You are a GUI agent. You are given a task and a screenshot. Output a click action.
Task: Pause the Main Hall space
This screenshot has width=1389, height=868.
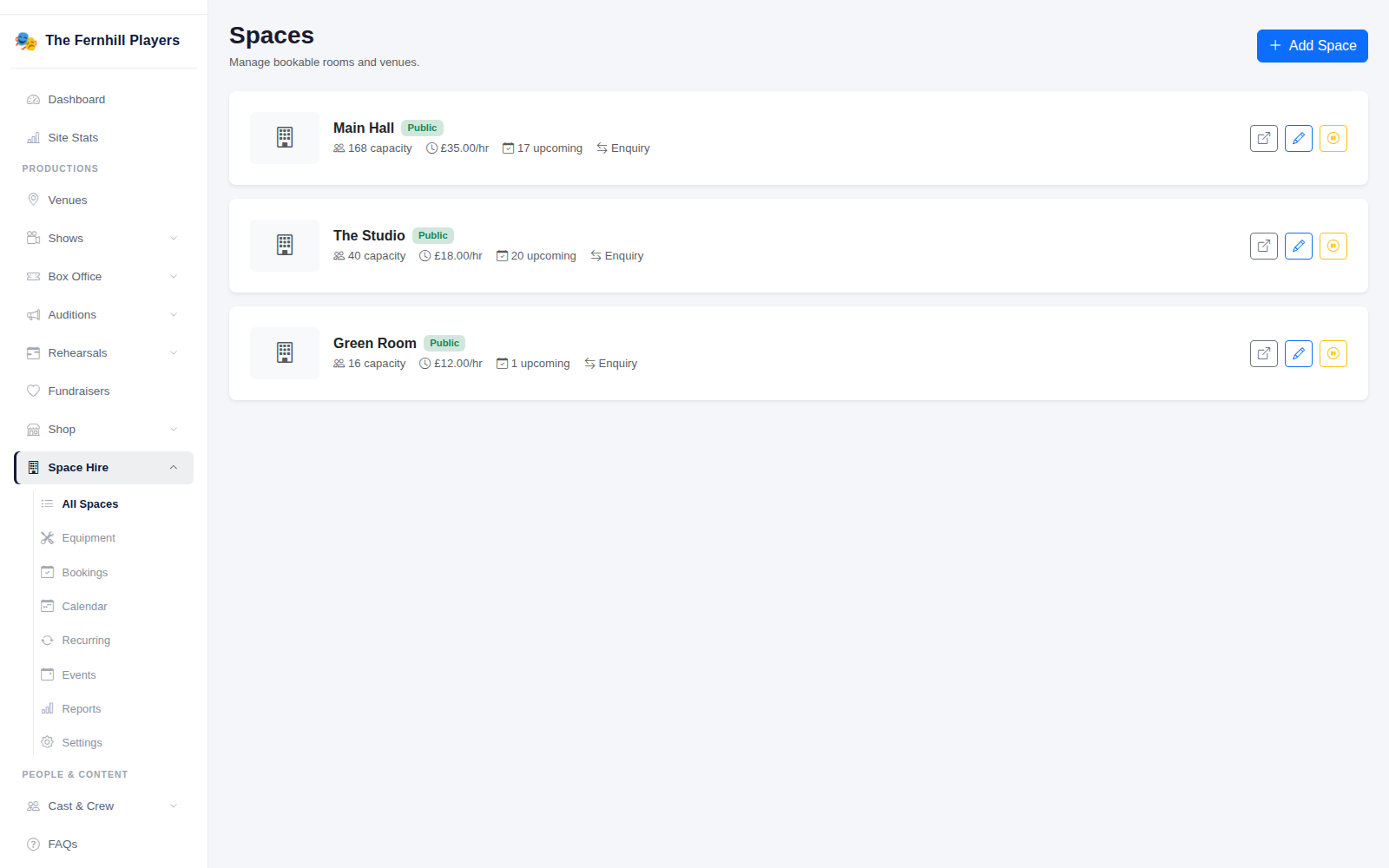point(1333,138)
